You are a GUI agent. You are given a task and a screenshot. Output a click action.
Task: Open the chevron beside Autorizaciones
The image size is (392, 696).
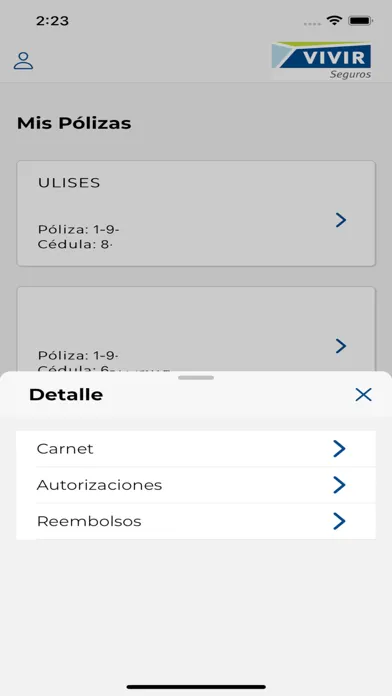(339, 485)
